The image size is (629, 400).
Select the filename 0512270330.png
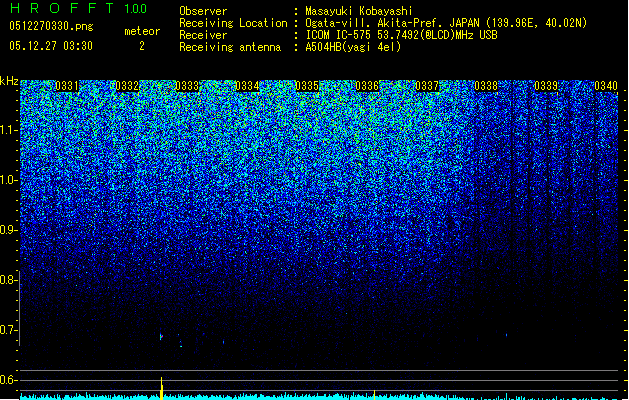coord(51,27)
